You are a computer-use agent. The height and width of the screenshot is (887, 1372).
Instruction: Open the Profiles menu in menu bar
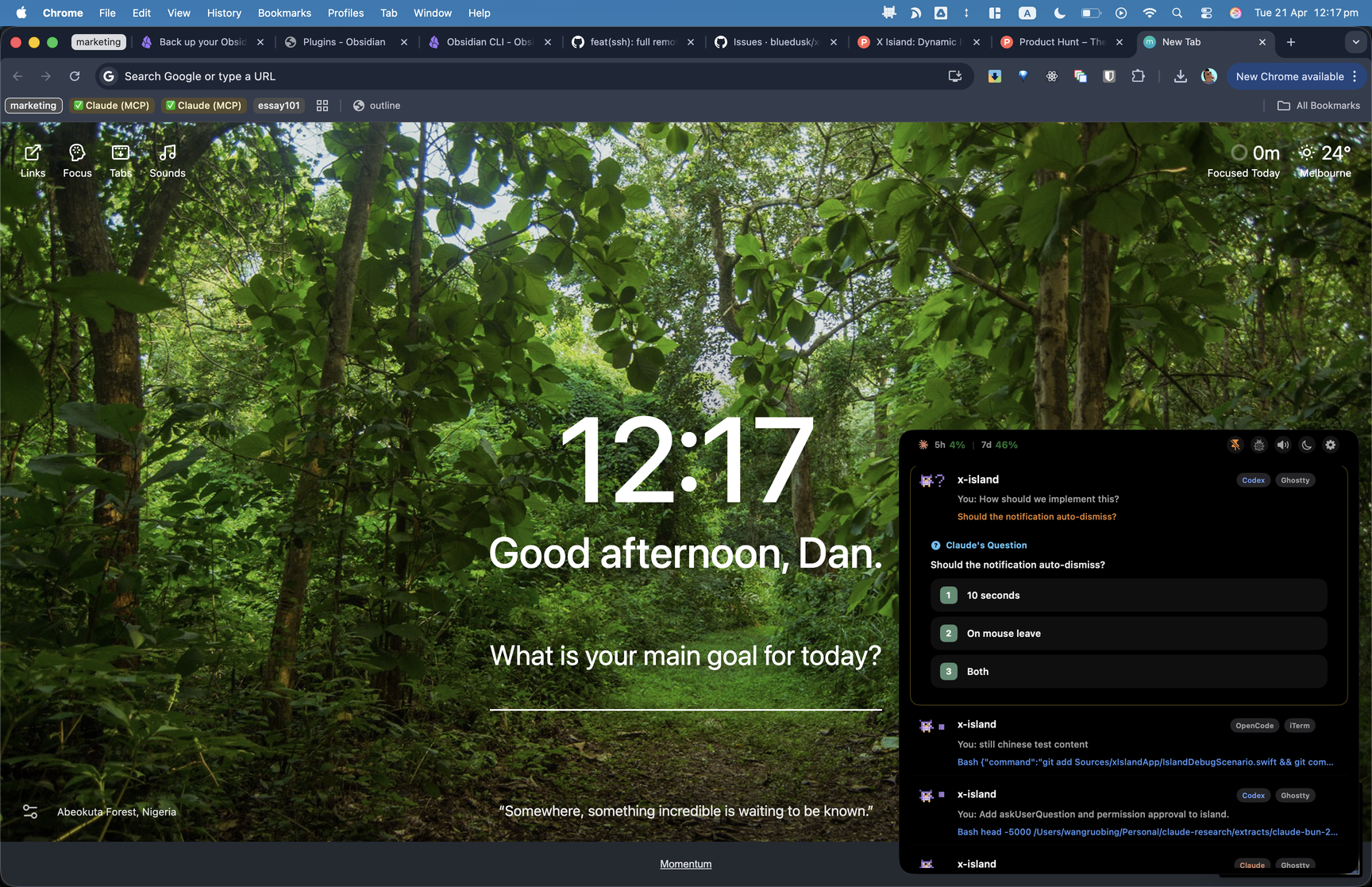(345, 13)
